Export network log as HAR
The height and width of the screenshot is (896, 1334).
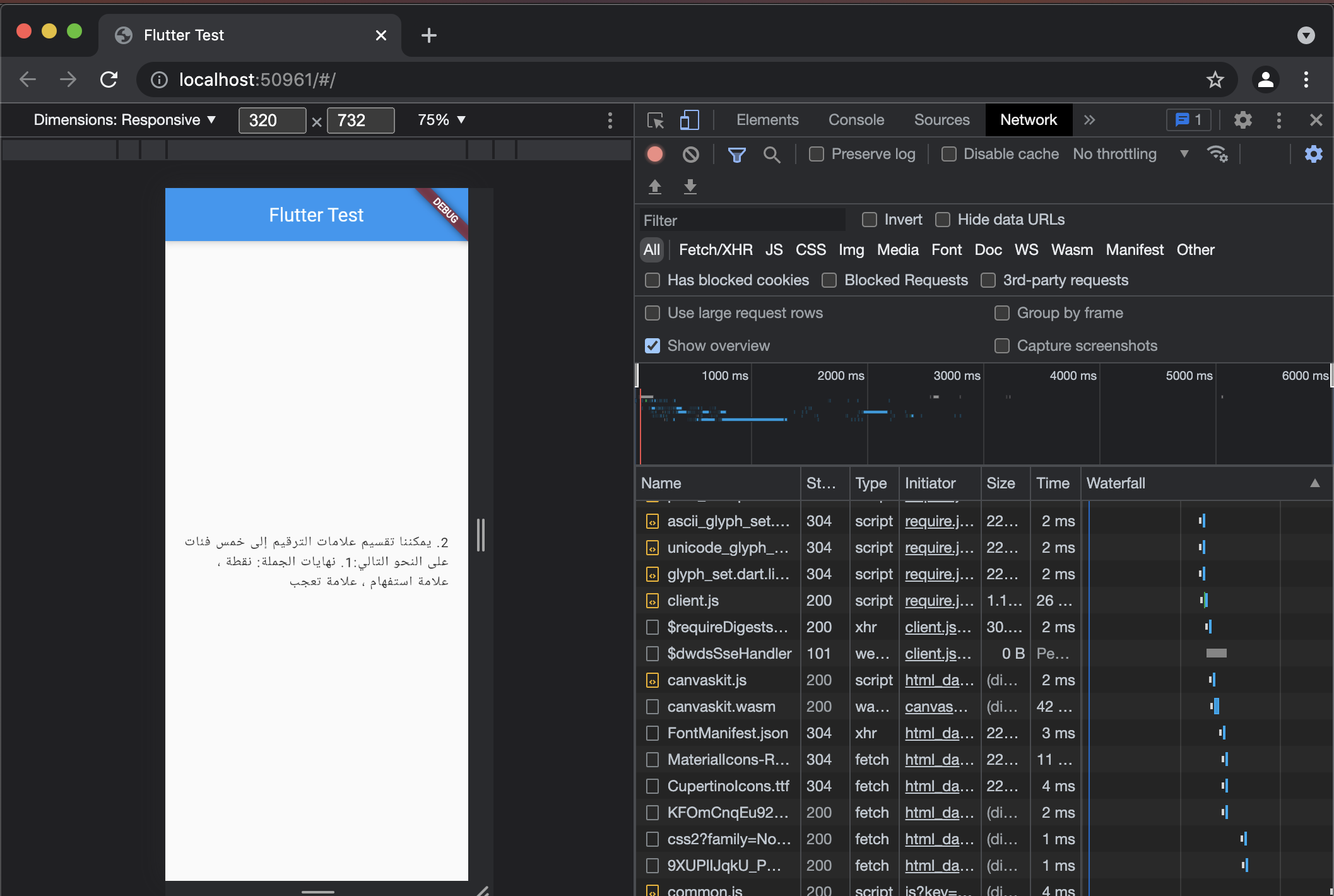(x=690, y=187)
